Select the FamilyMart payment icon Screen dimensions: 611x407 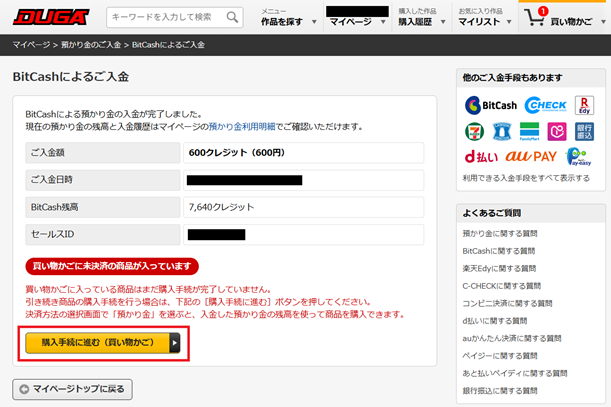529,131
